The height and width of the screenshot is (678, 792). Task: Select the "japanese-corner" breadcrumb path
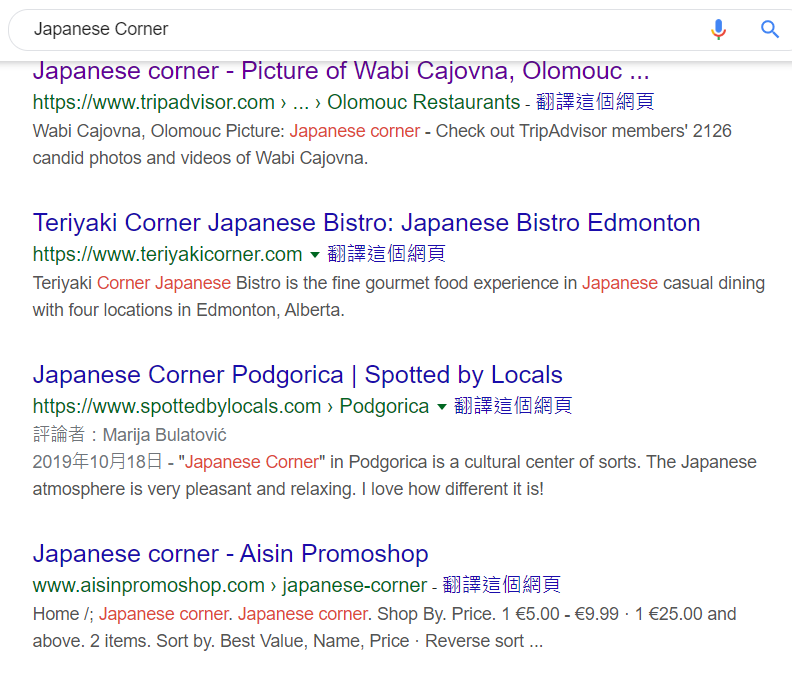354,585
